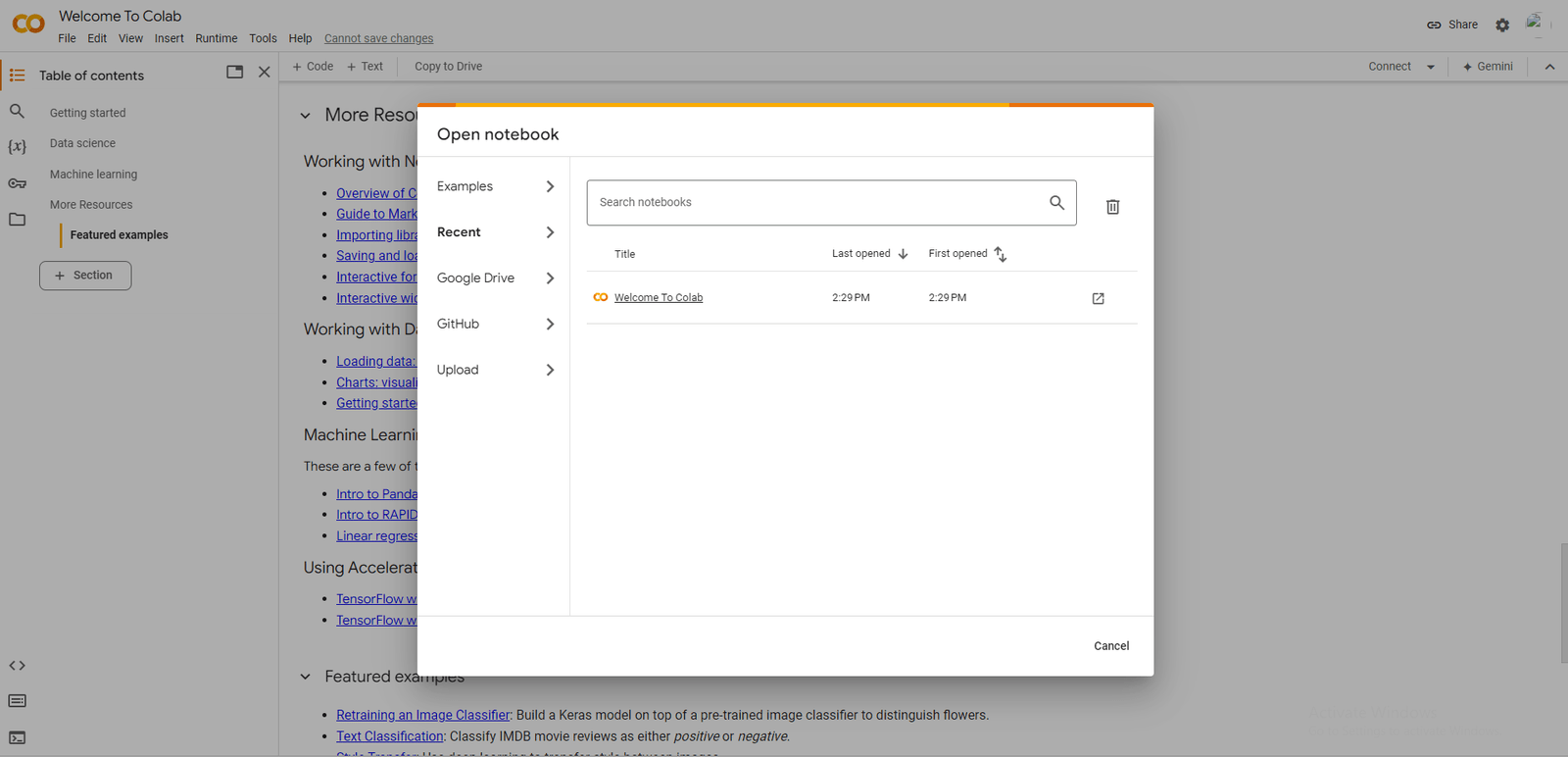Open the Variables {x} panel icon

pyautogui.click(x=17, y=146)
